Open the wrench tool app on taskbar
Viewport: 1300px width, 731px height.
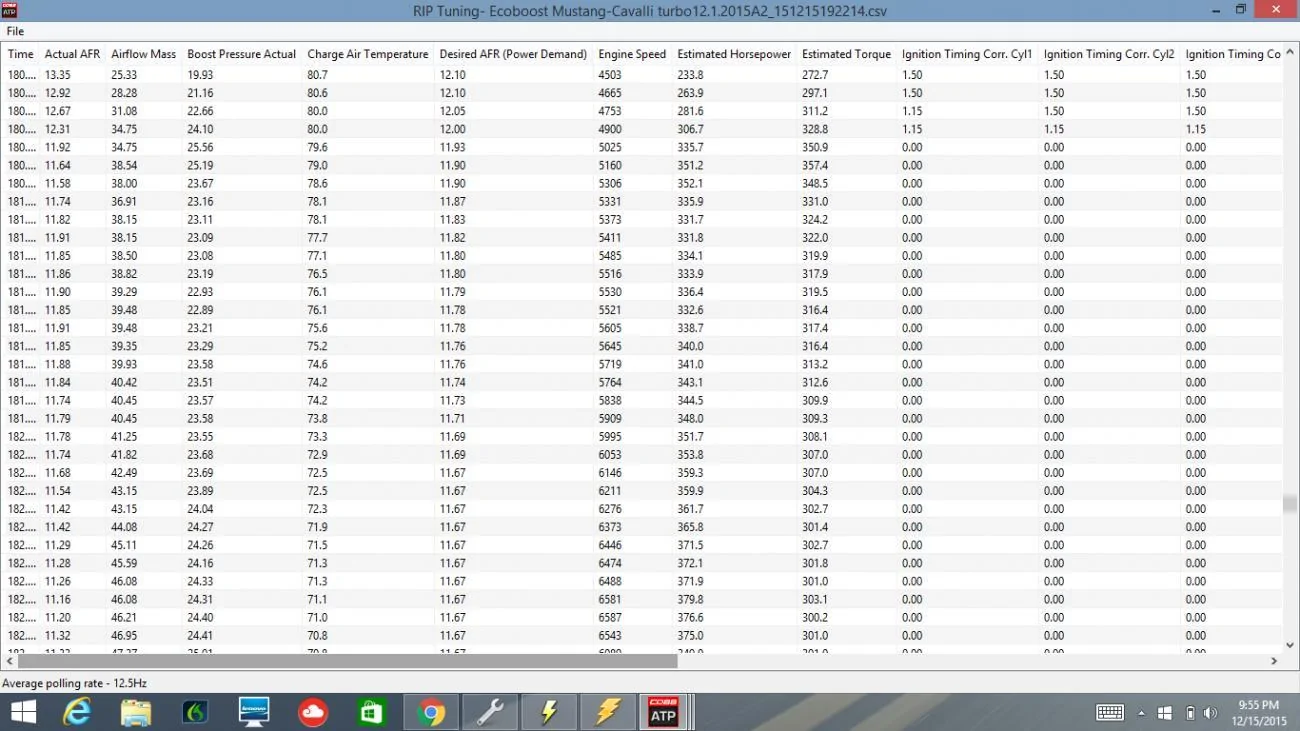490,712
